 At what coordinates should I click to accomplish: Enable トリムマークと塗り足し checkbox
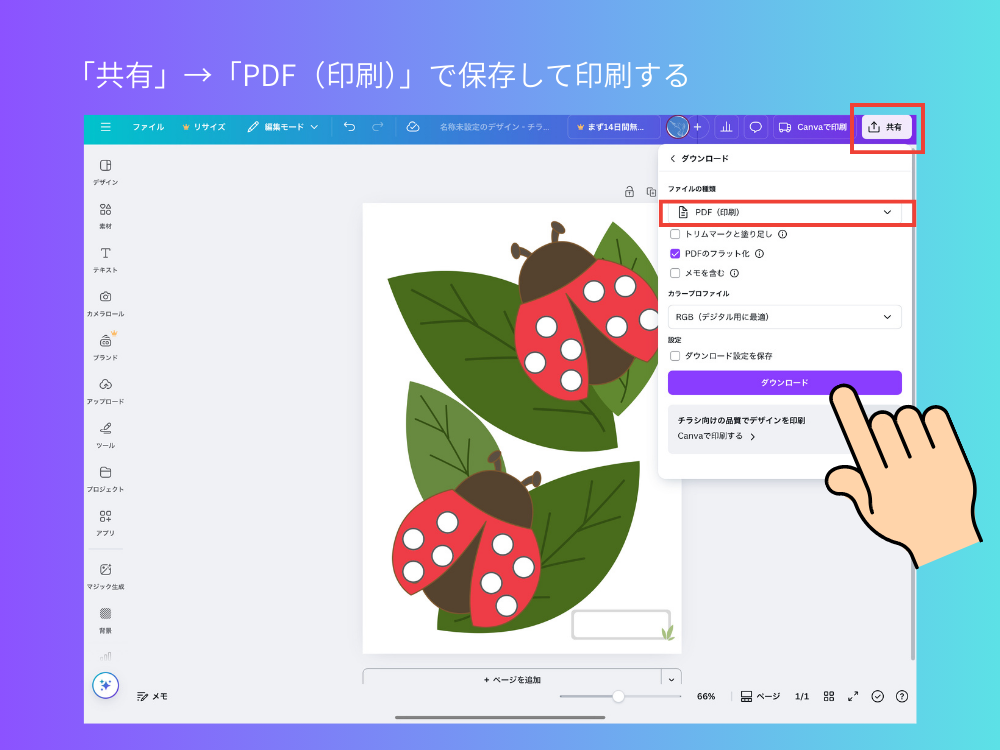click(675, 233)
